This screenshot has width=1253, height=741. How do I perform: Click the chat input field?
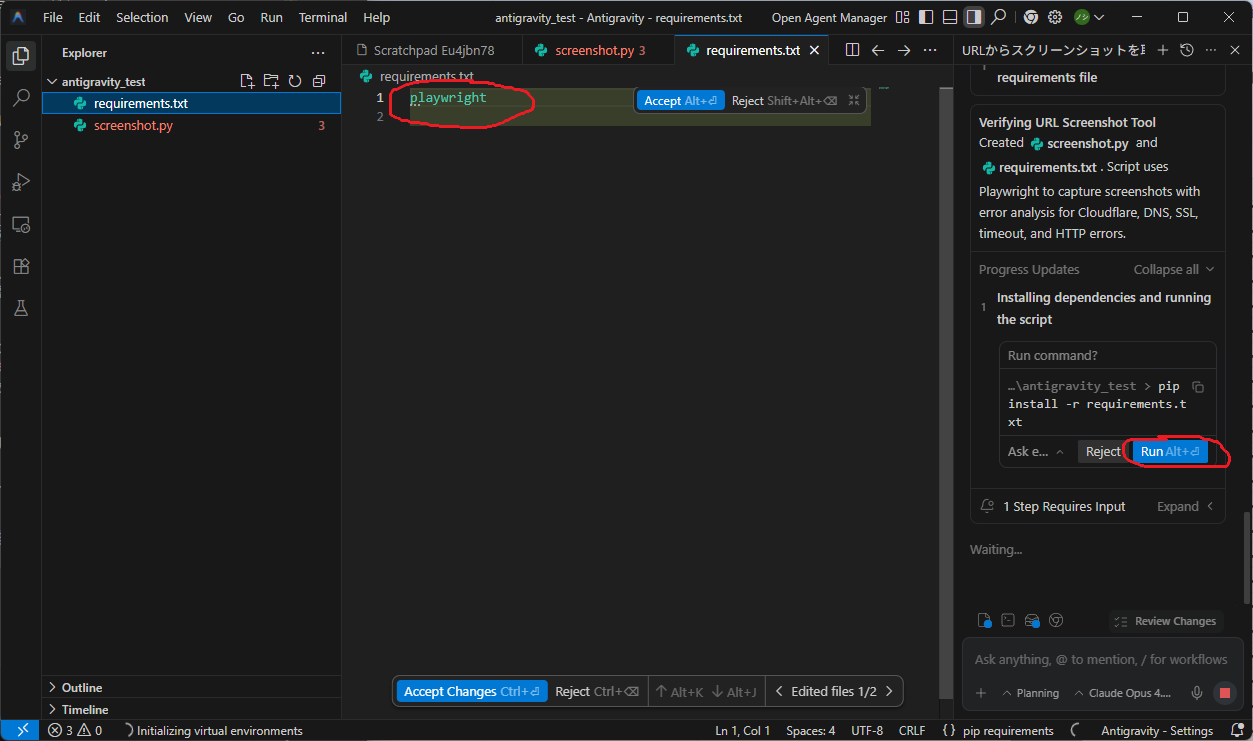pyautogui.click(x=1100, y=659)
